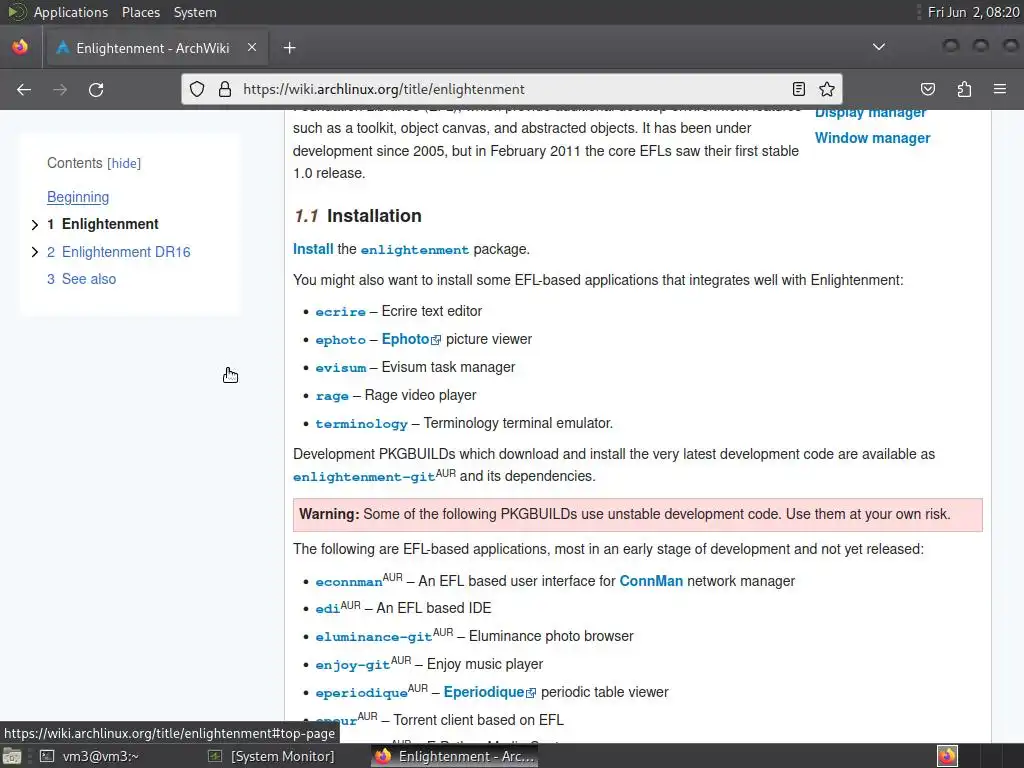Open the Install link
Image resolution: width=1024 pixels, height=768 pixels.
click(x=313, y=249)
